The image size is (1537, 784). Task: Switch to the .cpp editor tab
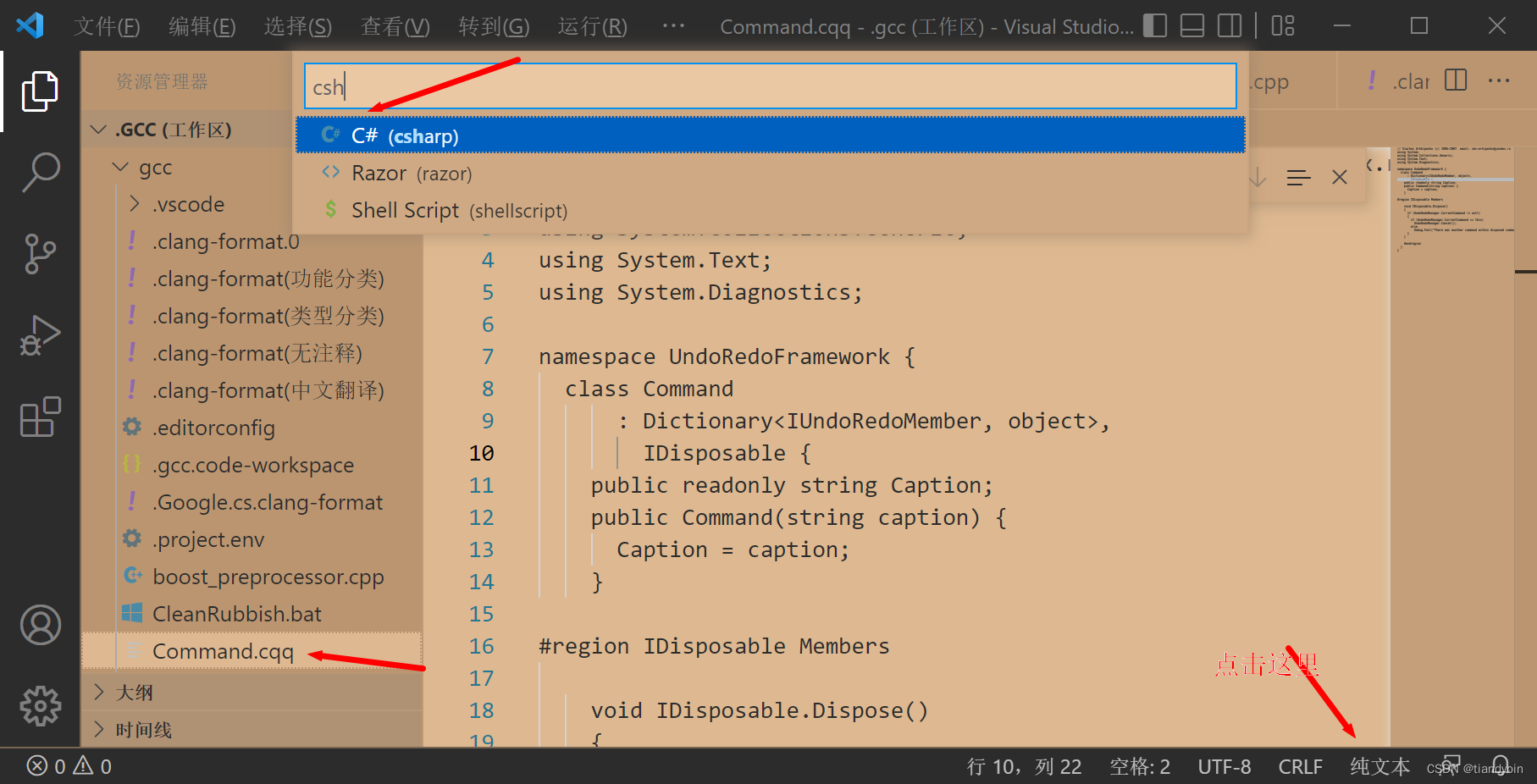(x=1268, y=81)
